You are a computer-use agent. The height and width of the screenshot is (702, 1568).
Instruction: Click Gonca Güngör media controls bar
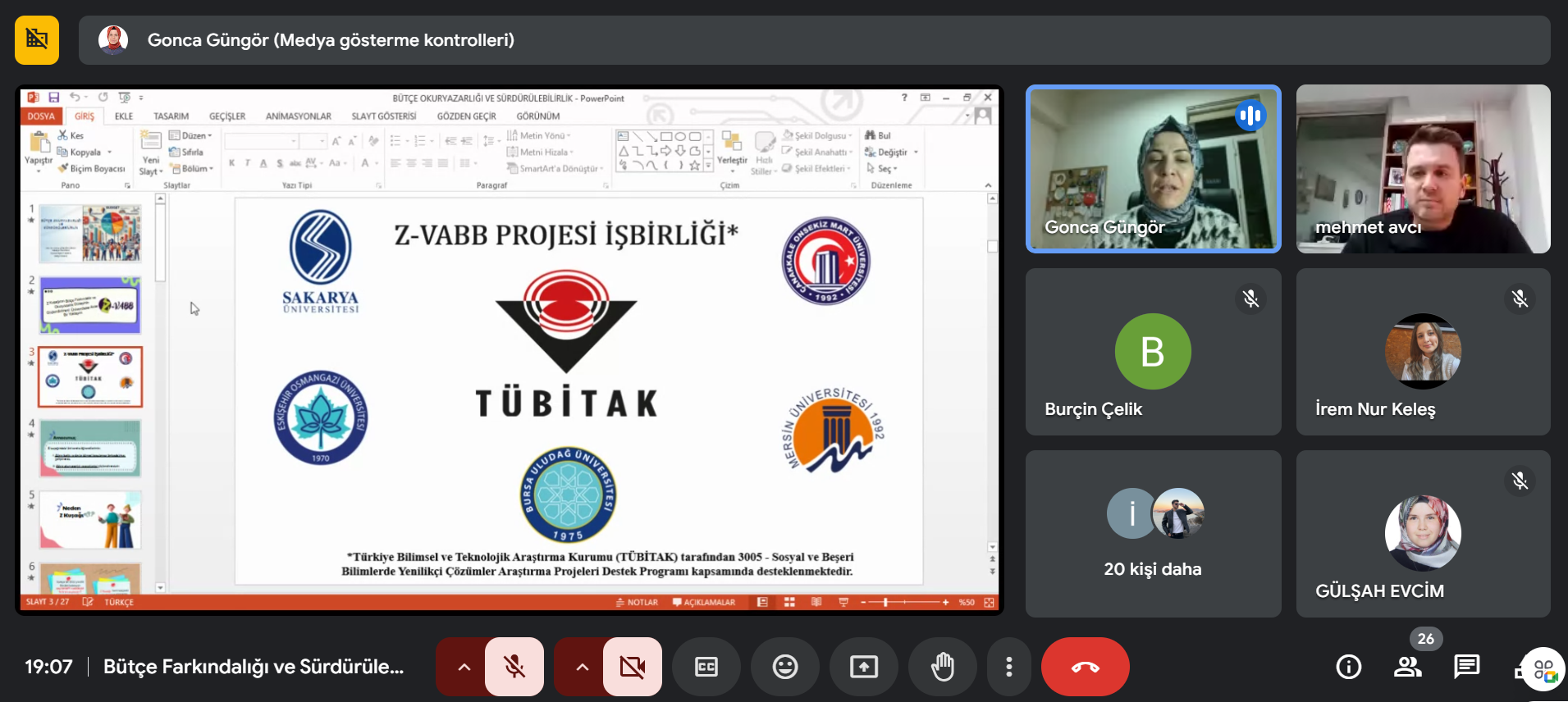(x=814, y=40)
